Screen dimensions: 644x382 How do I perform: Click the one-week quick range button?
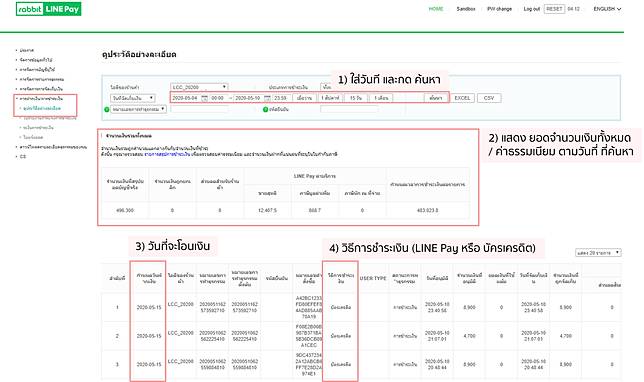tap(330, 98)
